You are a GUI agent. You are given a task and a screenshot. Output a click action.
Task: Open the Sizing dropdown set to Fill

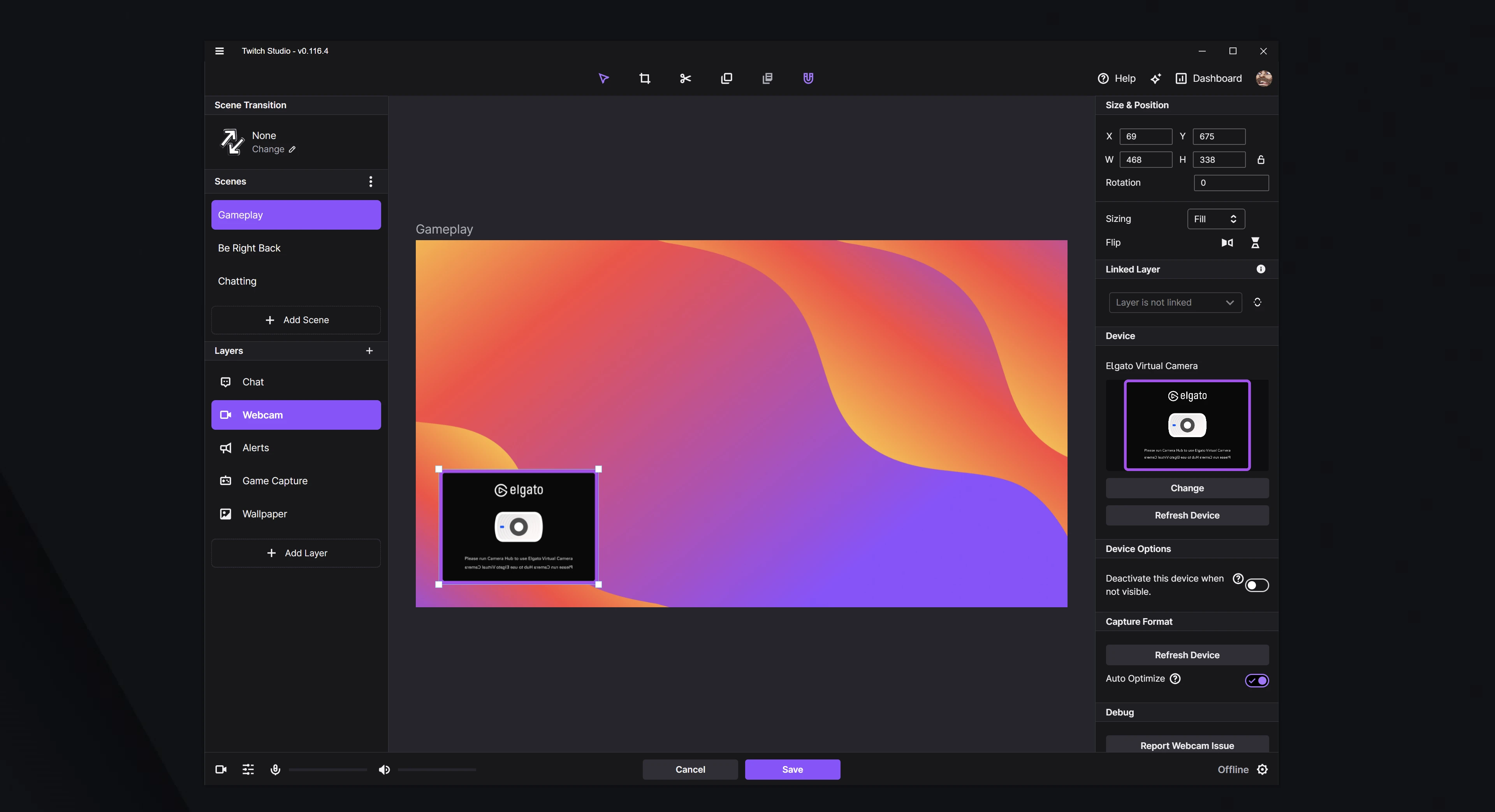pyautogui.click(x=1216, y=219)
